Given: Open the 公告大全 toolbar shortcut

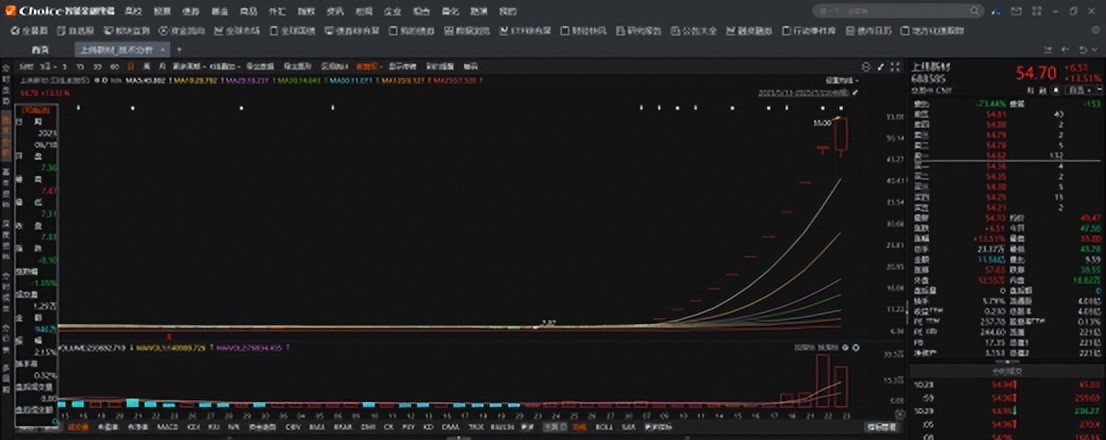Looking at the screenshot, I should point(693,31).
